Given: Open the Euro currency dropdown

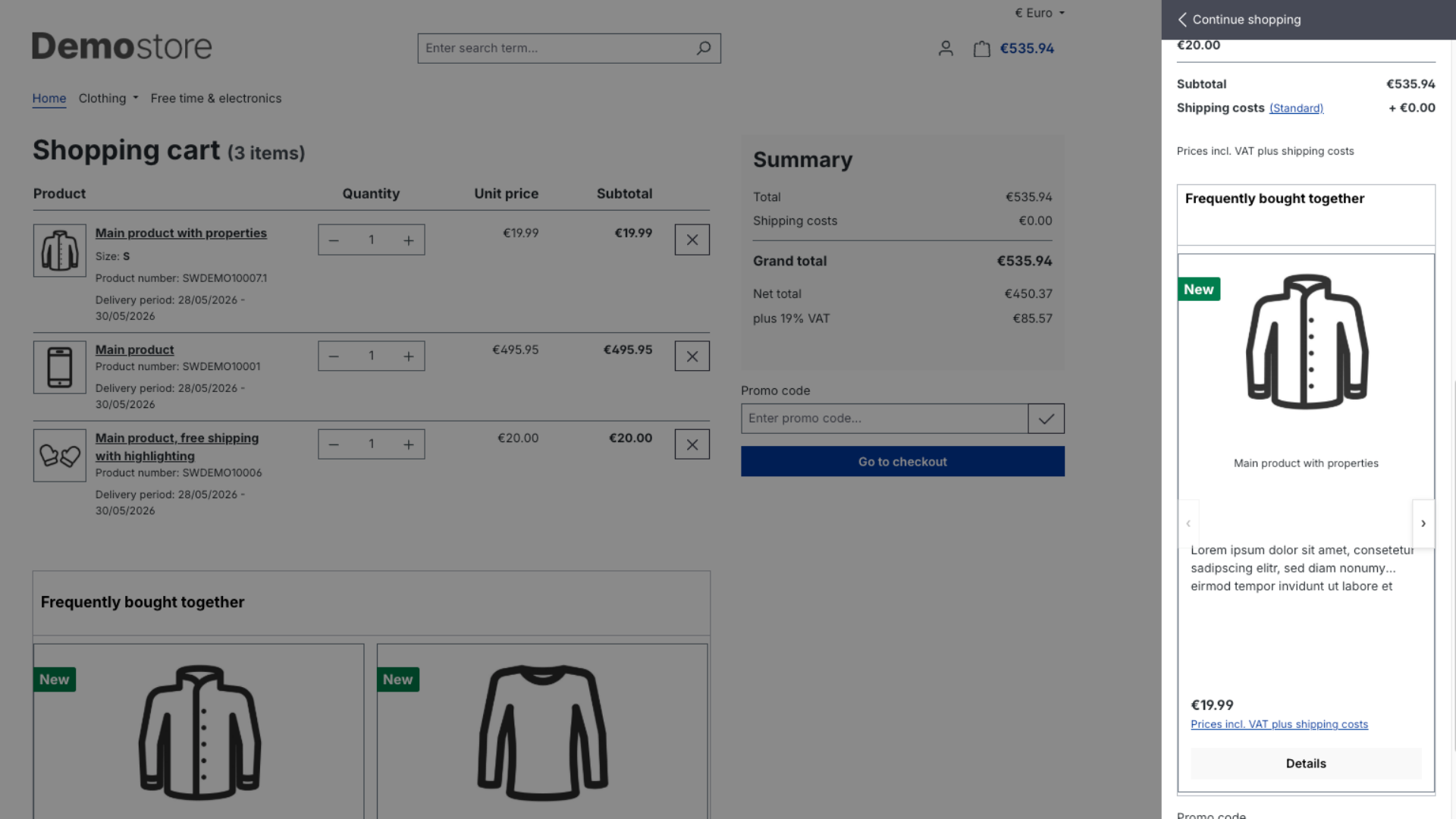Looking at the screenshot, I should 1040,13.
